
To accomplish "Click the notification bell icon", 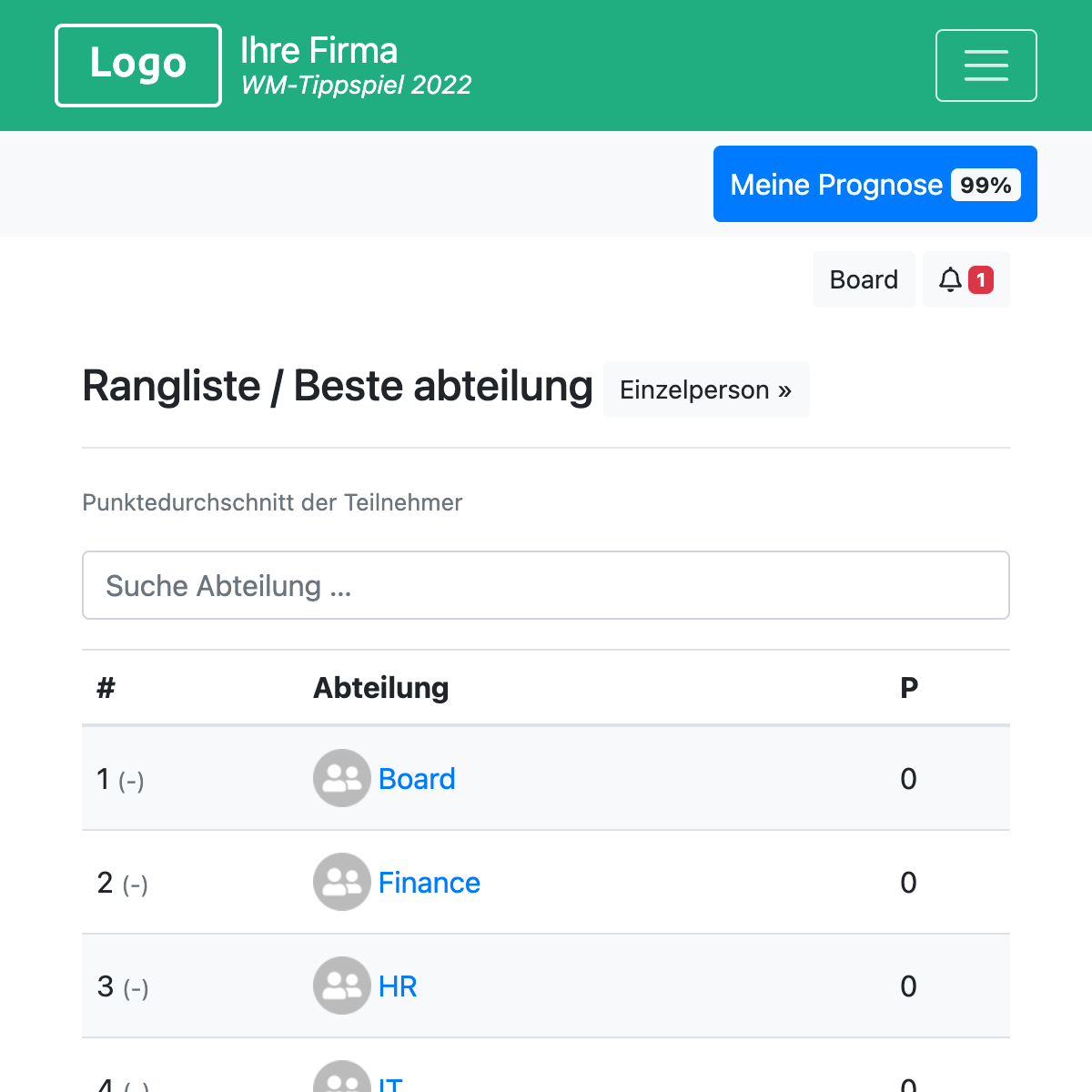I will [950, 280].
